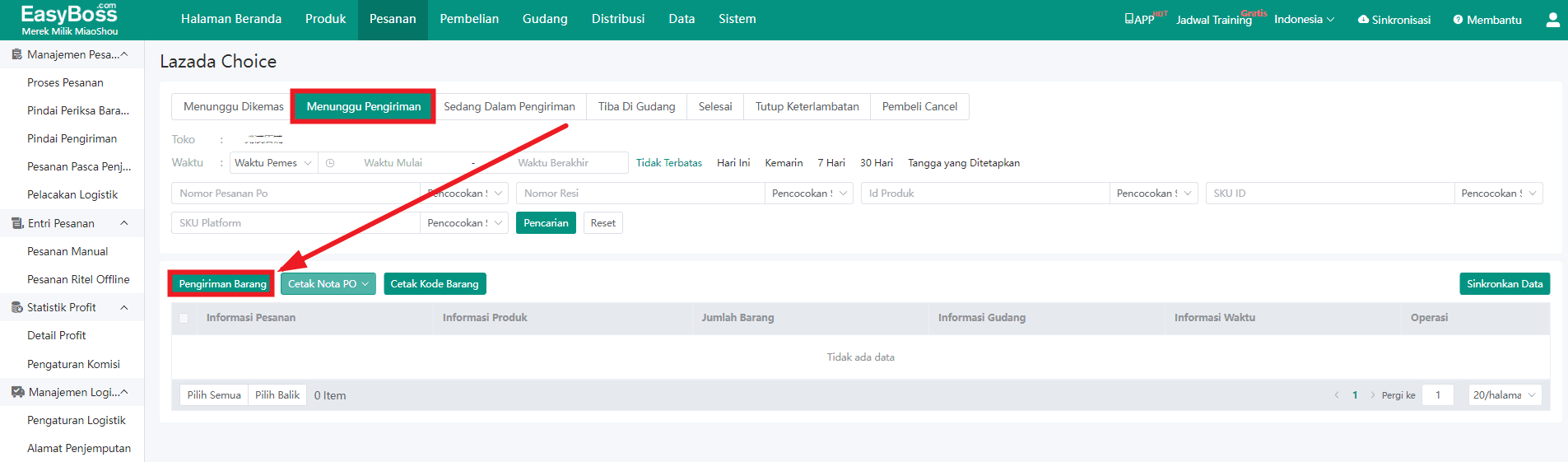
Task: Open the Distribusi menu
Action: [x=618, y=19]
